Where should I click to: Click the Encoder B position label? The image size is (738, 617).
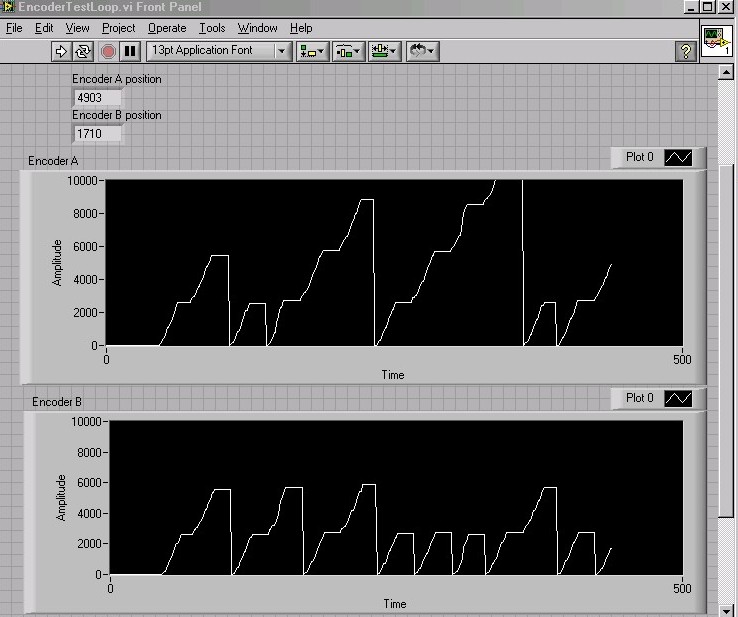click(117, 115)
